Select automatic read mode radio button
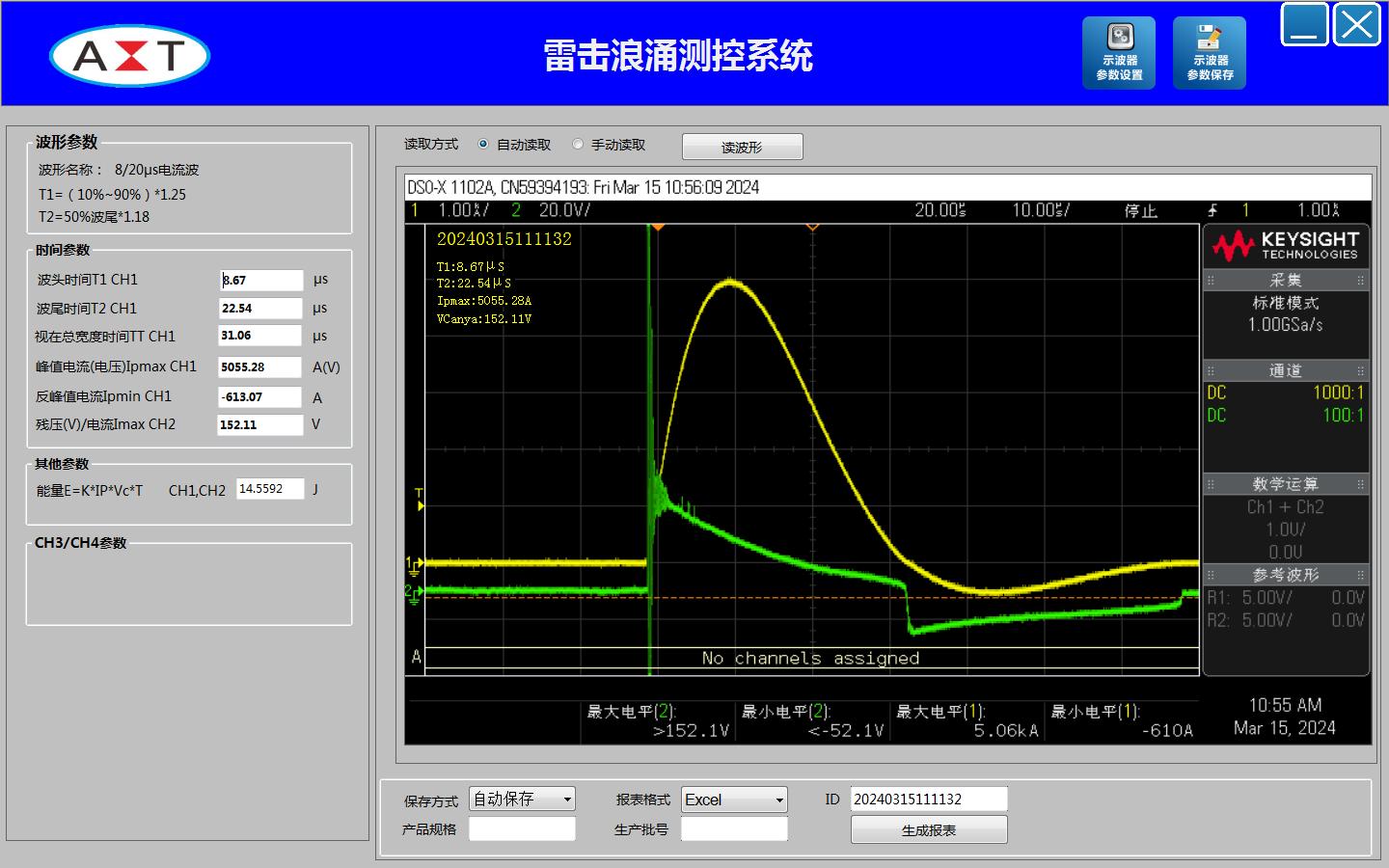Viewport: 1389px width, 868px height. click(483, 145)
